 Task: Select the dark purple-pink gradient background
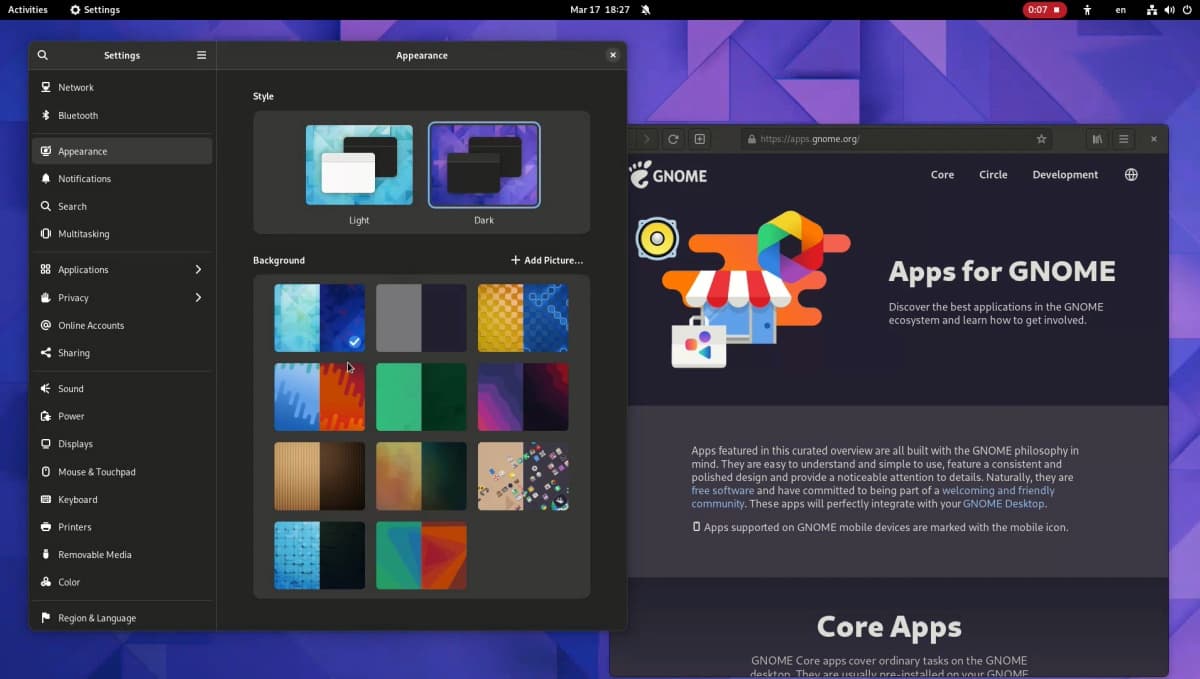523,397
